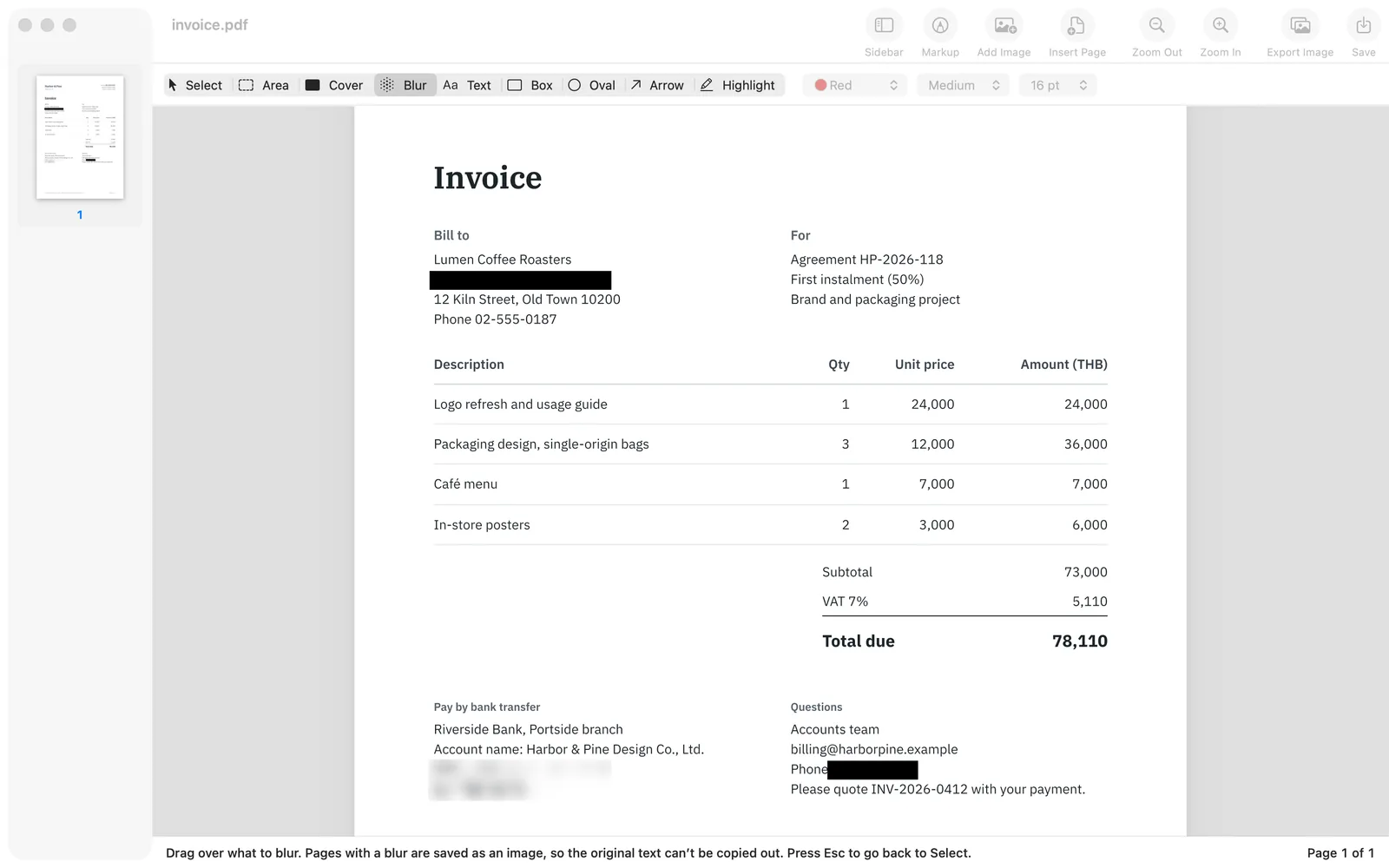Activate the Area selection tool
The height and width of the screenshot is (868, 1389).
[264, 85]
